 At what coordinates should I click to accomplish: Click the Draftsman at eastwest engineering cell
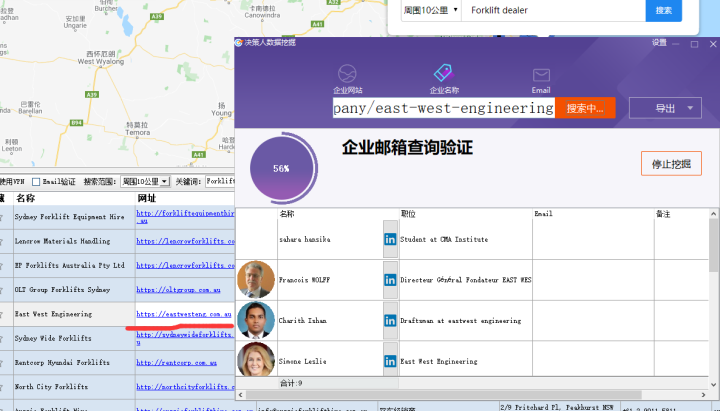pyautogui.click(x=461, y=321)
